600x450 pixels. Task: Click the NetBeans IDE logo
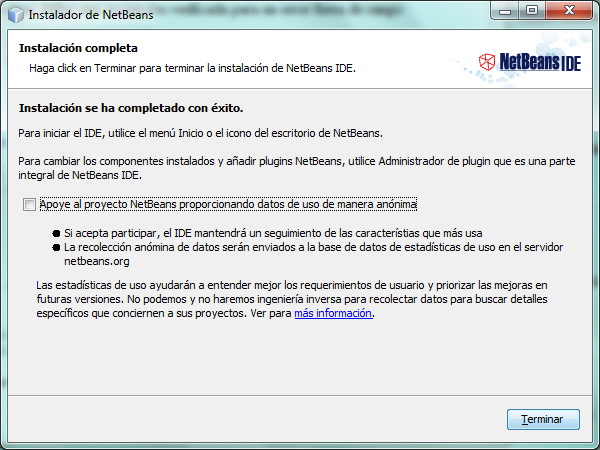click(530, 62)
